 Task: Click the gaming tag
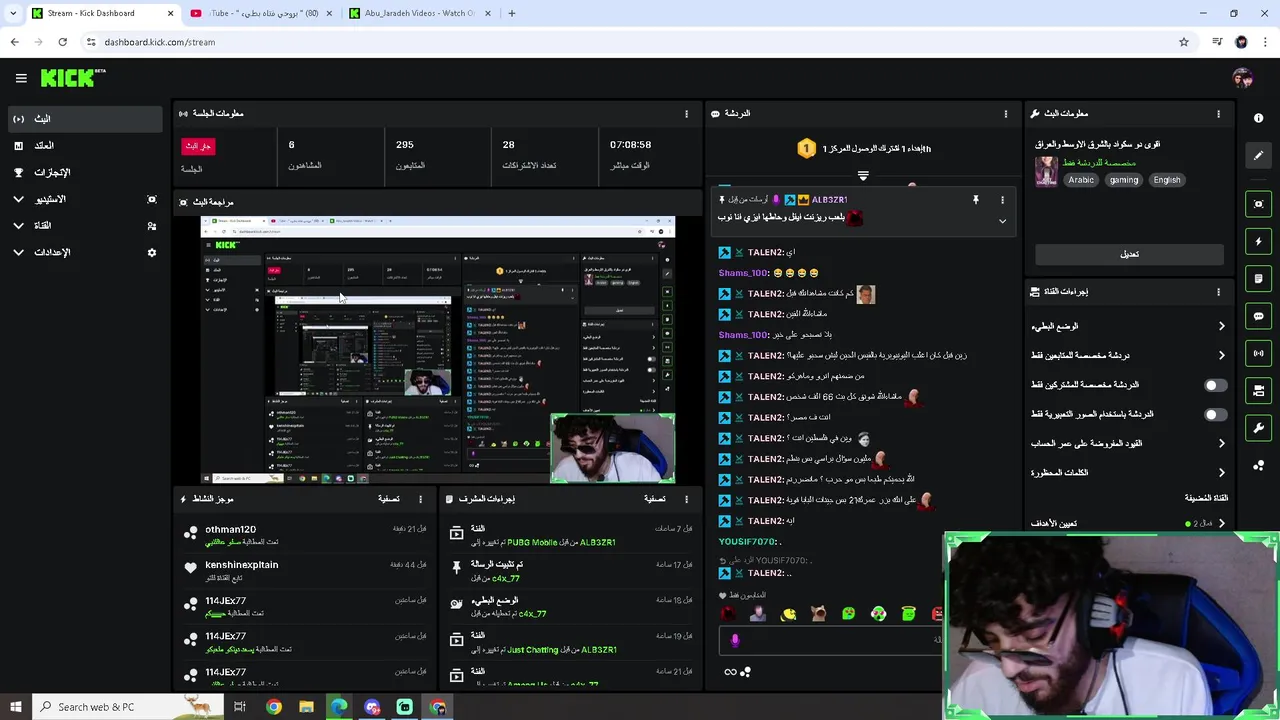pyautogui.click(x=1124, y=180)
